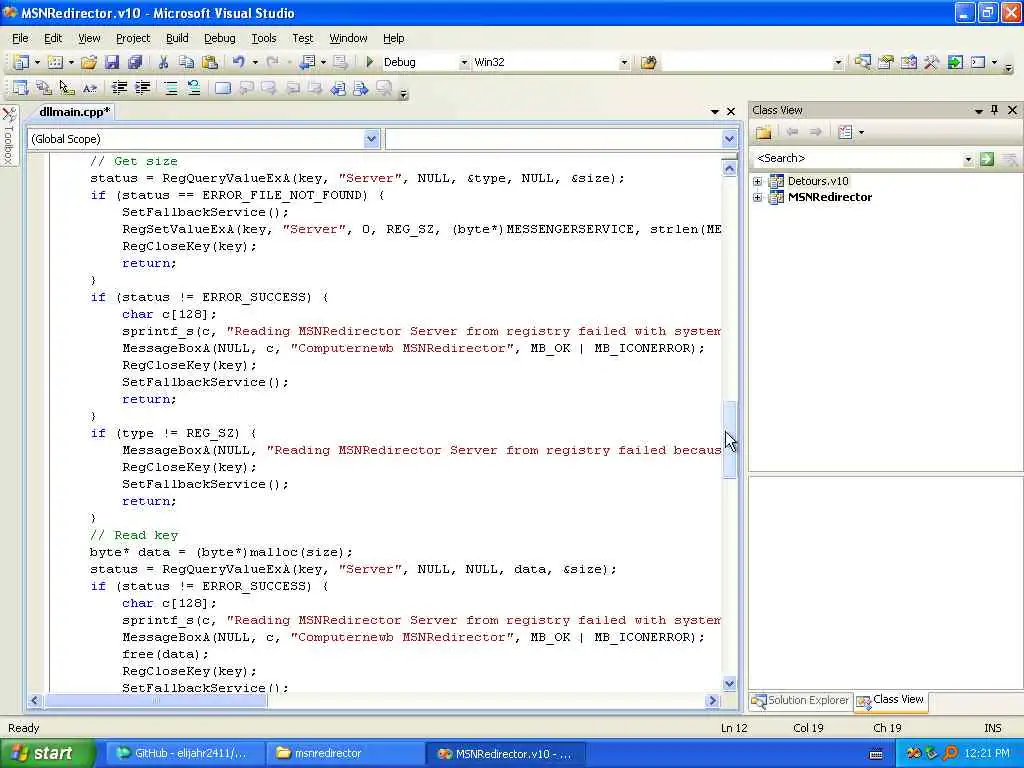Click the Add New Item icon
The height and width of the screenshot is (768, 1024).
tap(56, 62)
